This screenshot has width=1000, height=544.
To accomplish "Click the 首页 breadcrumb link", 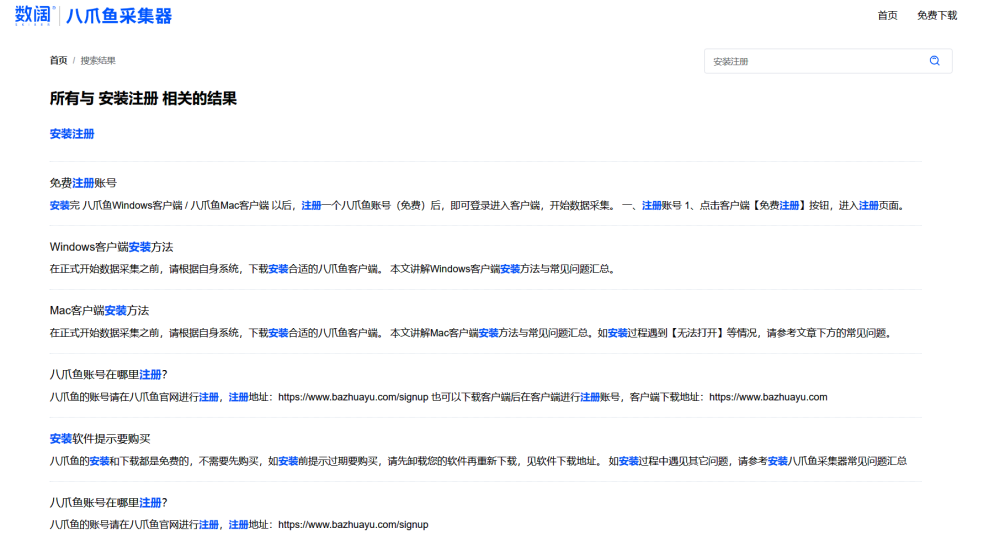I will tap(58, 61).
